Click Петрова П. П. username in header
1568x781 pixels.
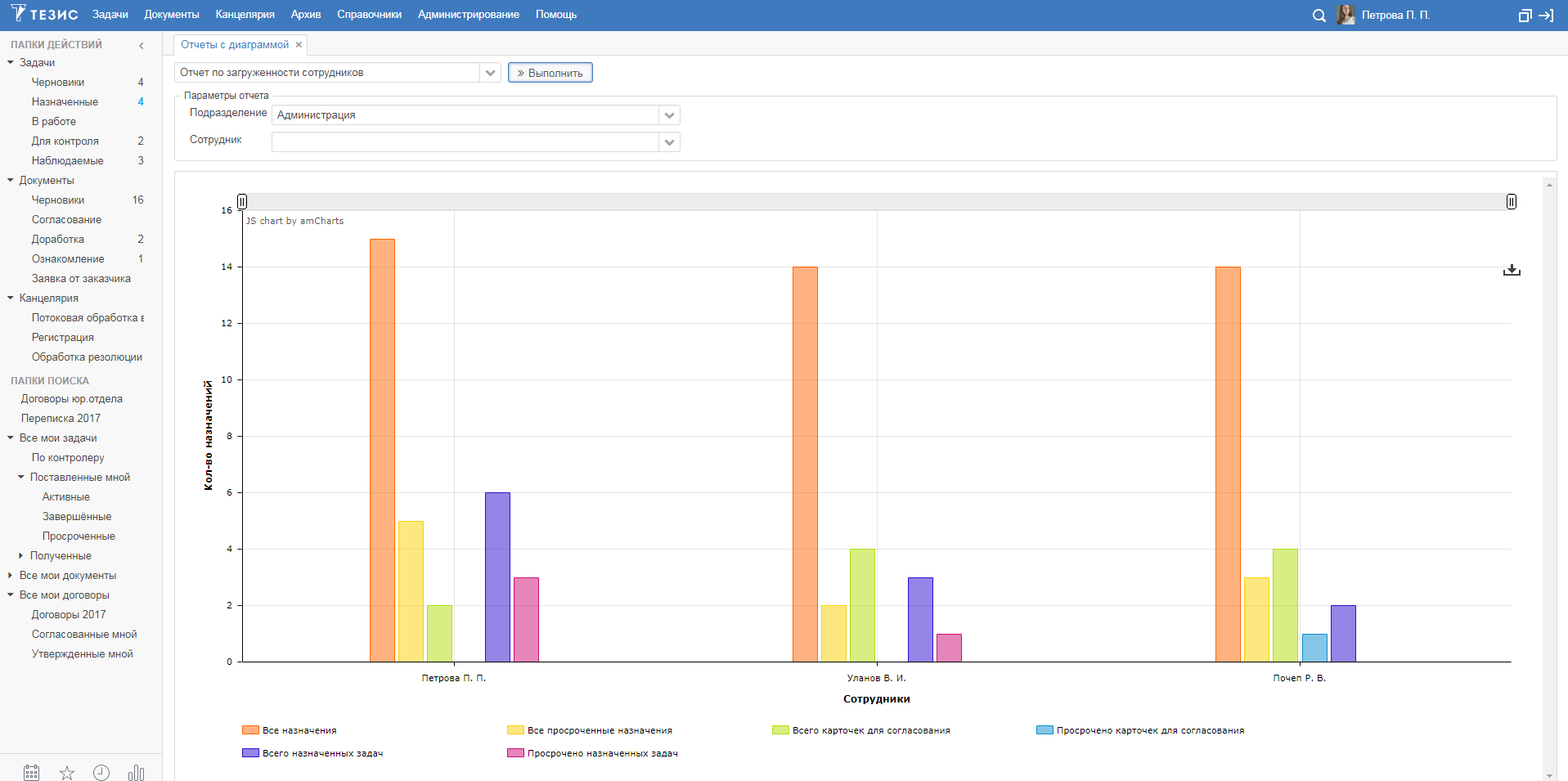pyautogui.click(x=1395, y=15)
